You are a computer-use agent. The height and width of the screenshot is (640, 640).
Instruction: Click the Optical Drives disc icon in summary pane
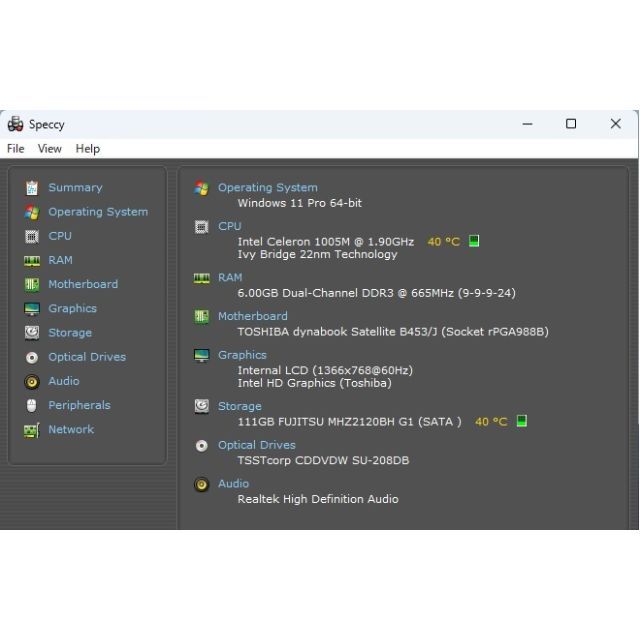click(x=202, y=446)
